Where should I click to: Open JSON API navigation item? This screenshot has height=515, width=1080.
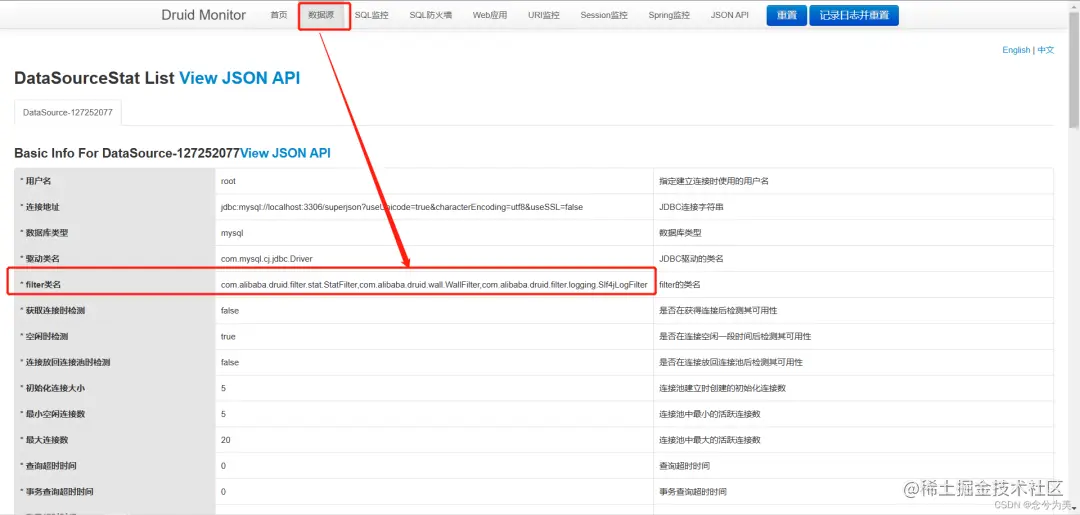(x=729, y=15)
